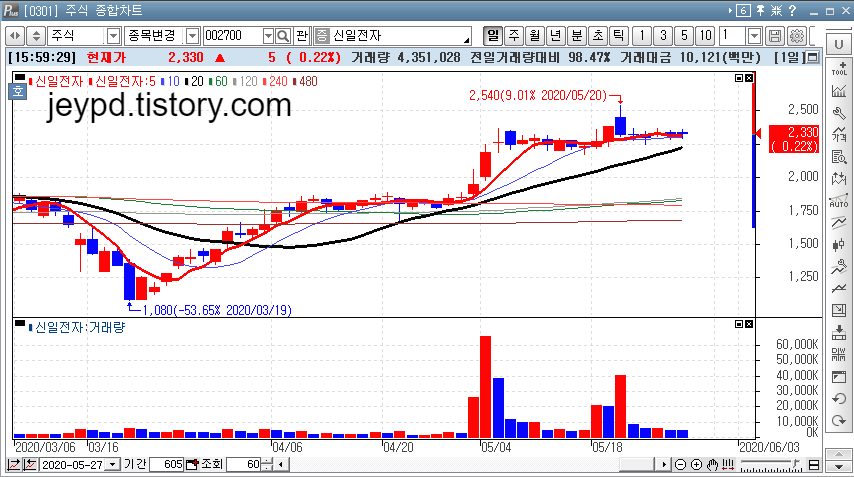The width and height of the screenshot is (854, 477).
Task: Choose interval preset 3
Action: point(663,36)
